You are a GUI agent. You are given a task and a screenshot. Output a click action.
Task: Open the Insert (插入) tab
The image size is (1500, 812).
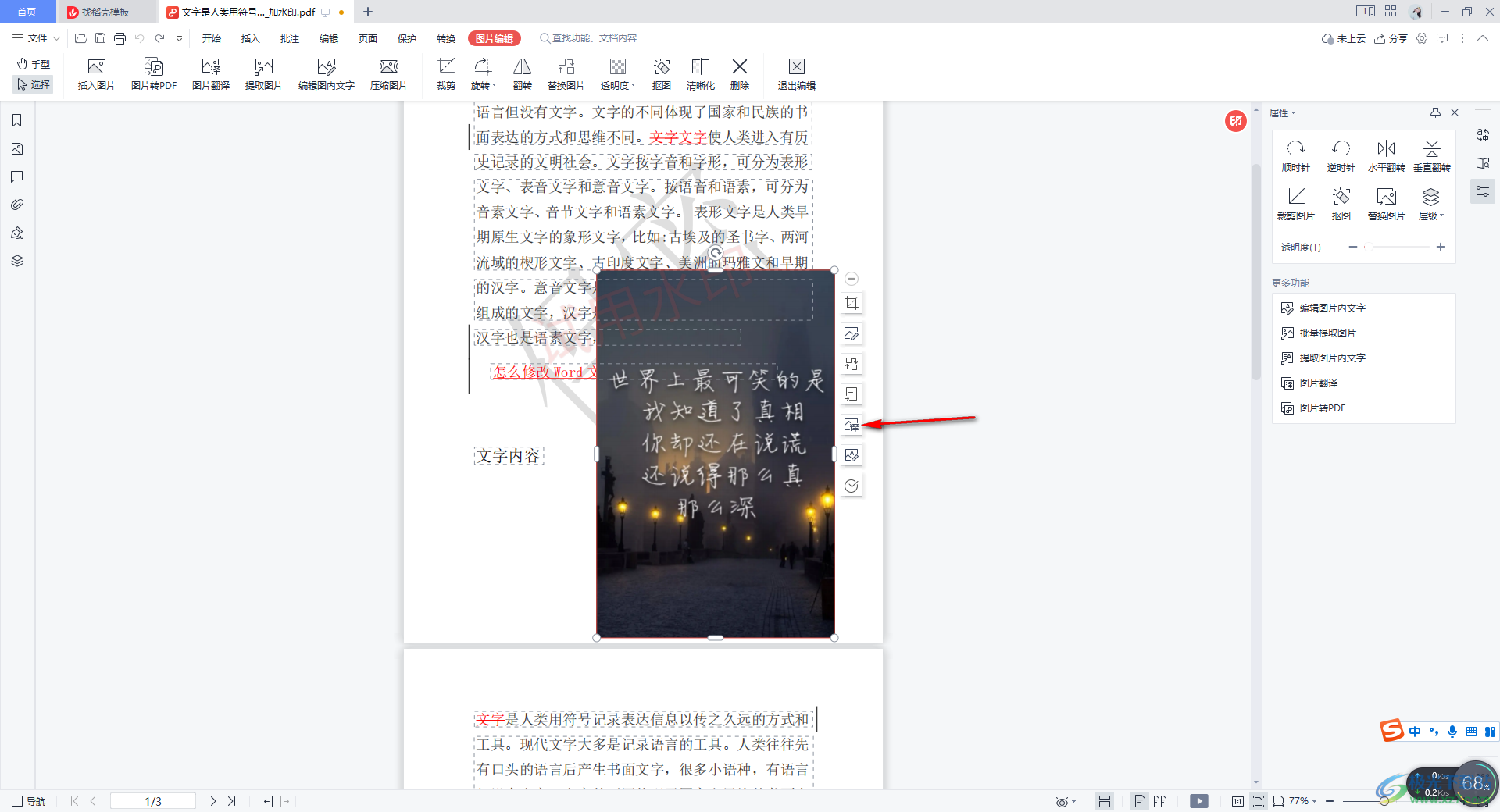pyautogui.click(x=251, y=38)
